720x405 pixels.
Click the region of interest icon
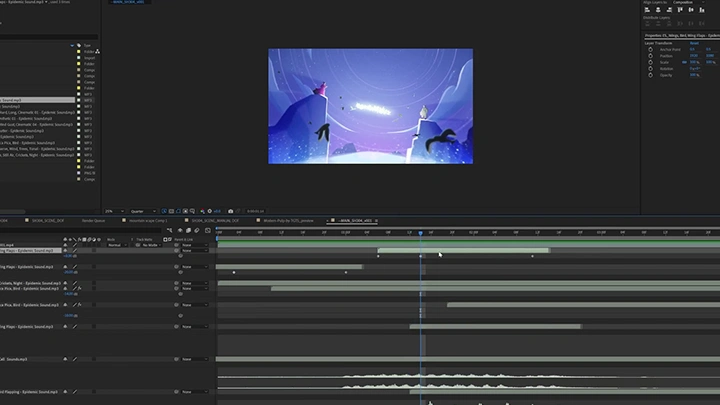point(185,211)
